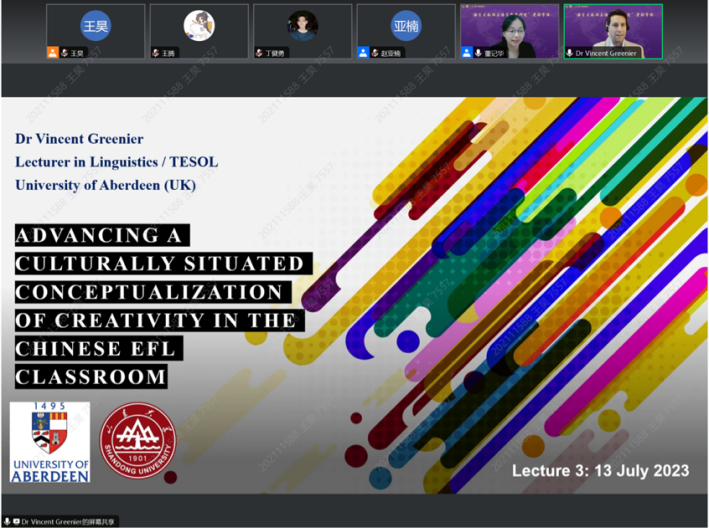Select 丁健勇's profile photo avatar
The height and width of the screenshot is (528, 709).
(303, 25)
